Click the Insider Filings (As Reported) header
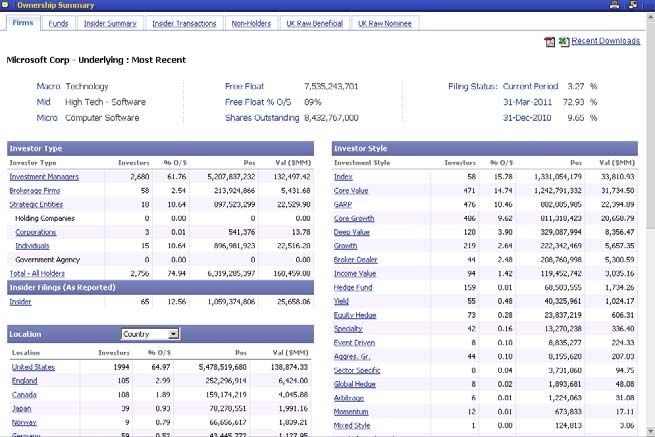The height and width of the screenshot is (437, 655). pos(160,287)
